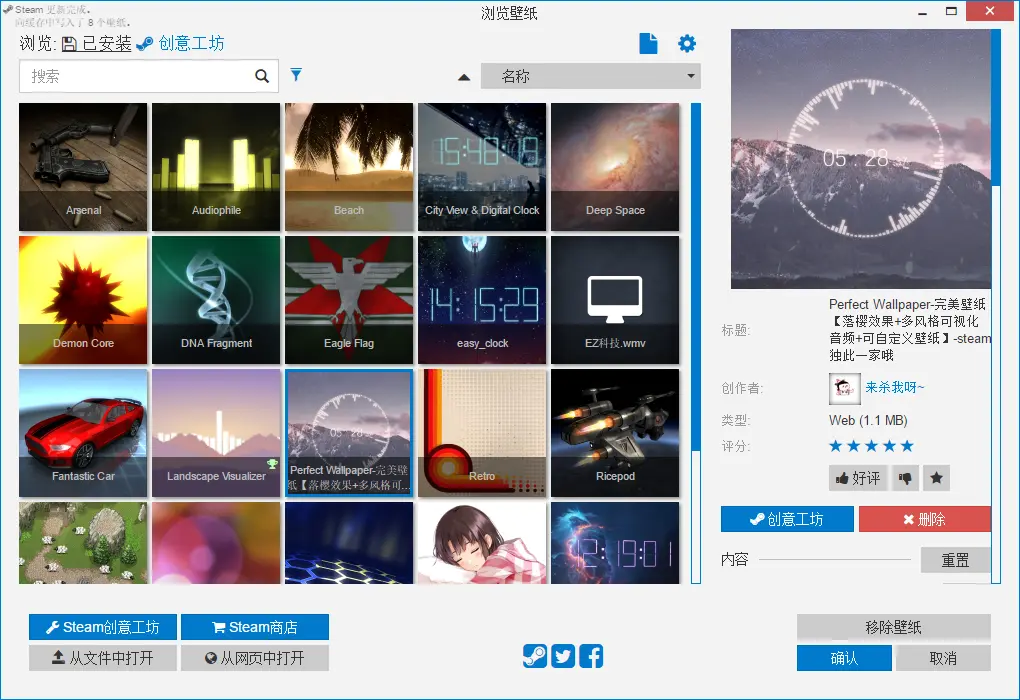The height and width of the screenshot is (700, 1020).
Task: Select the sleeping anime girl wallpaper
Action: click(x=482, y=543)
